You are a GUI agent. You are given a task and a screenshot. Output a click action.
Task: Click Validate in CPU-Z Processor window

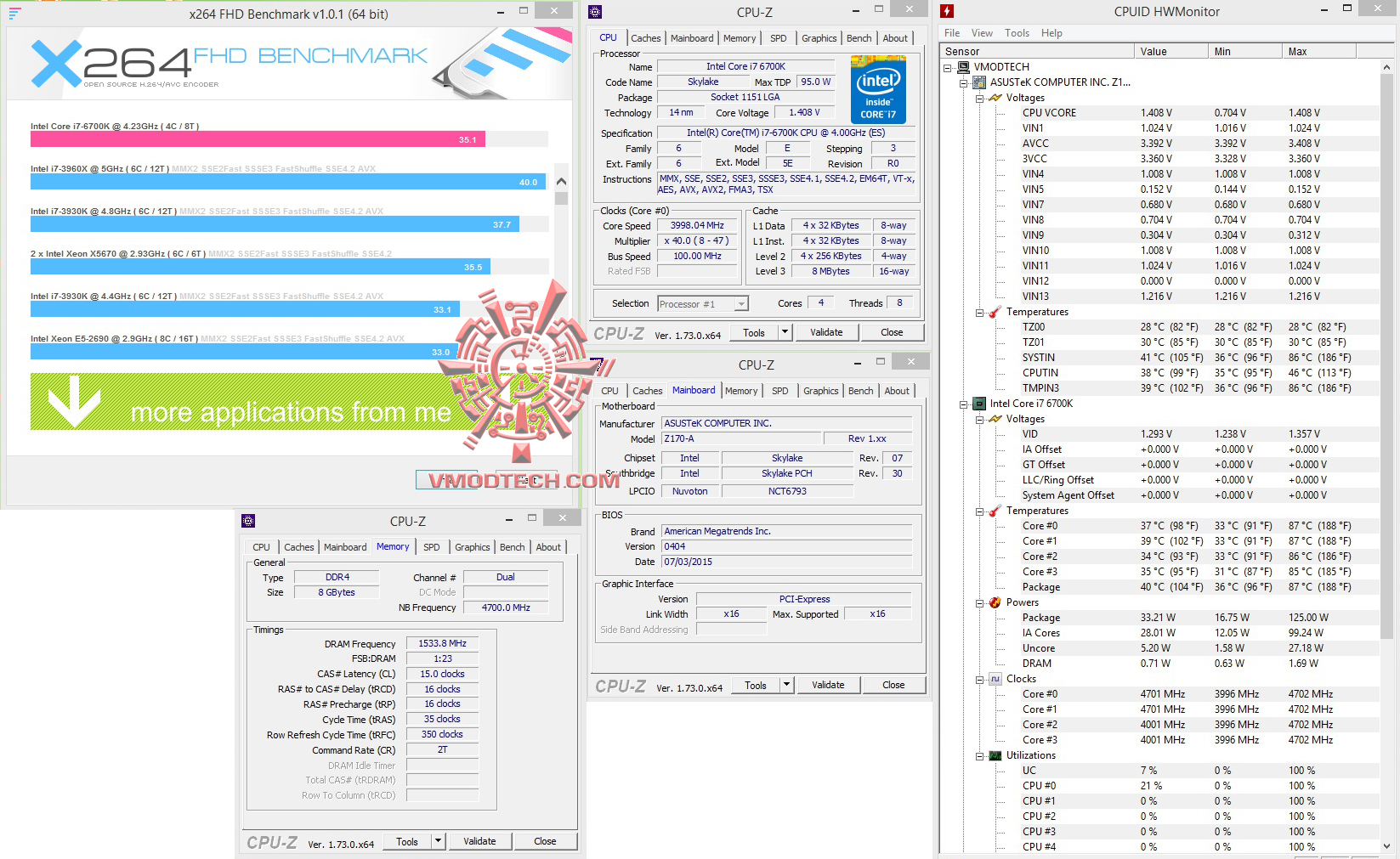(826, 332)
